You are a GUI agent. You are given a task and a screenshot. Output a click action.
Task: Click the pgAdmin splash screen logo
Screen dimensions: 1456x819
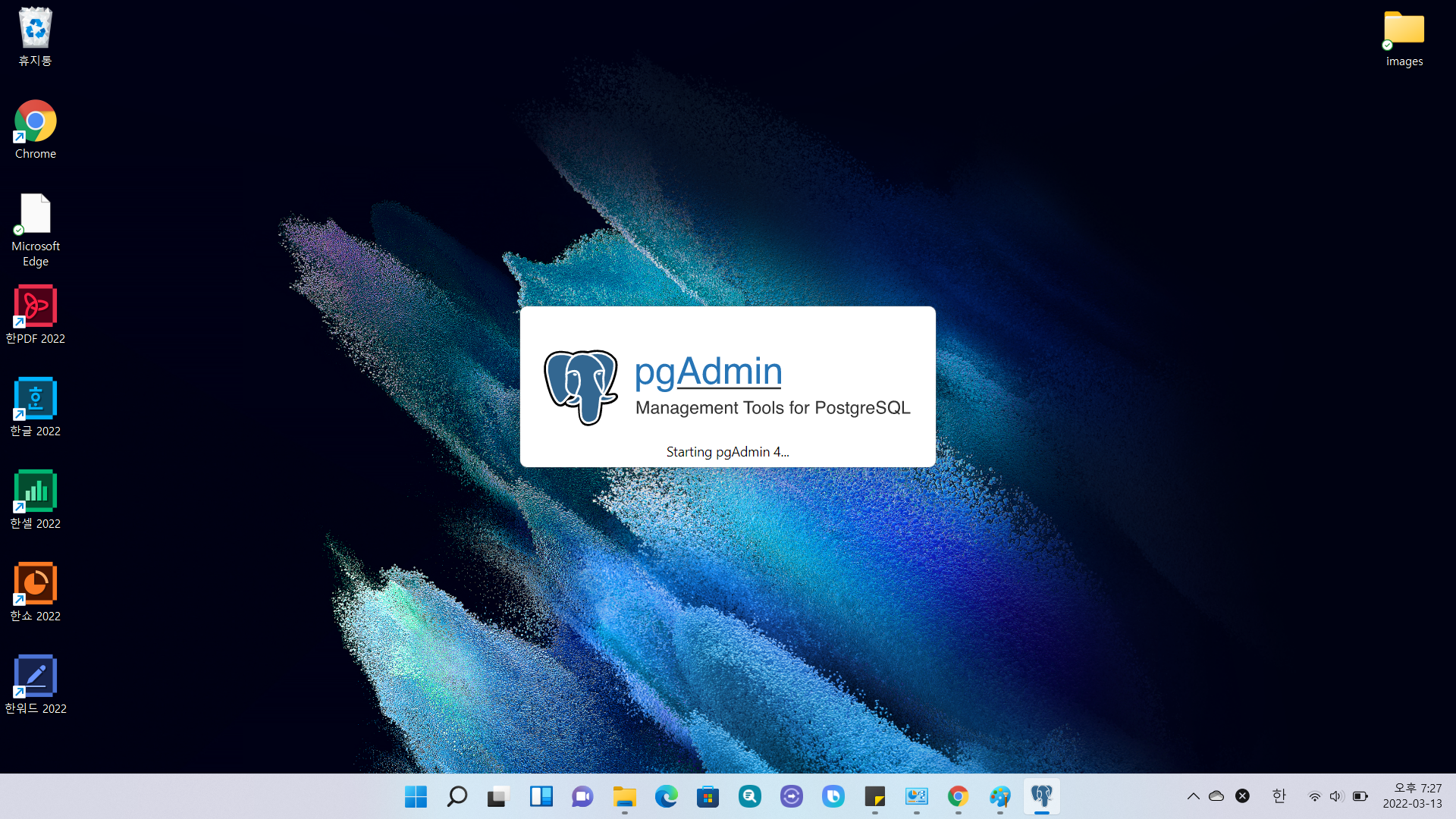pyautogui.click(x=581, y=387)
